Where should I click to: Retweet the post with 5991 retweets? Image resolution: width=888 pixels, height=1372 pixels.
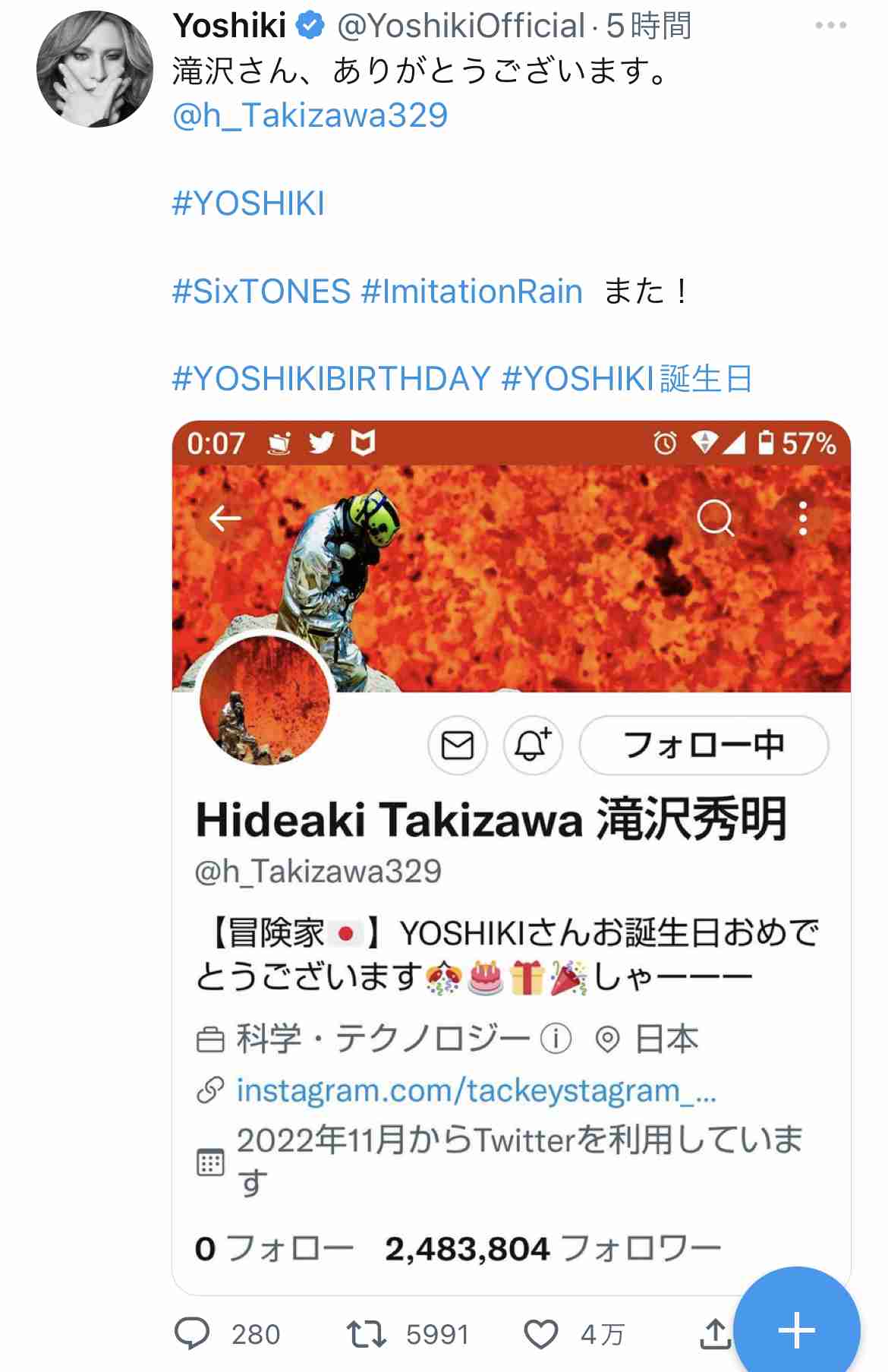[367, 1334]
